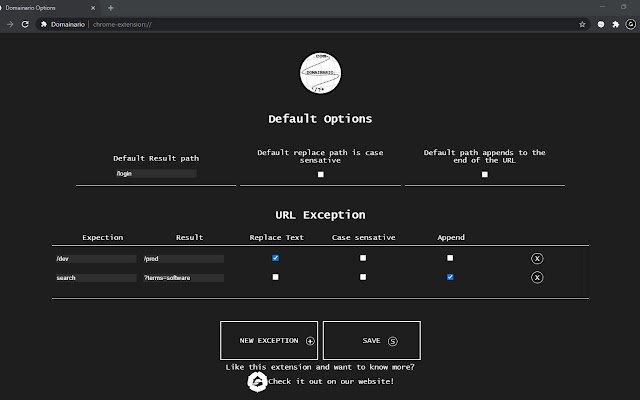The image size is (640, 400).
Task: Edit the search exception field
Action: point(96,278)
